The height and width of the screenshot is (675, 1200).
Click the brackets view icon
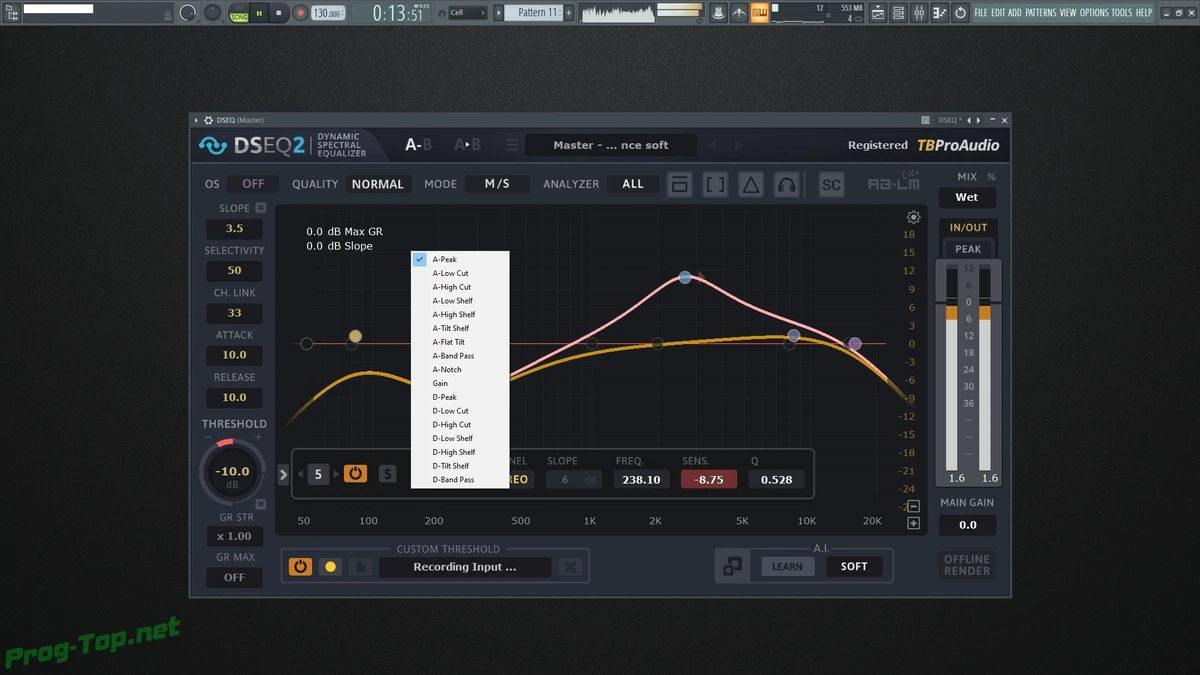point(715,185)
